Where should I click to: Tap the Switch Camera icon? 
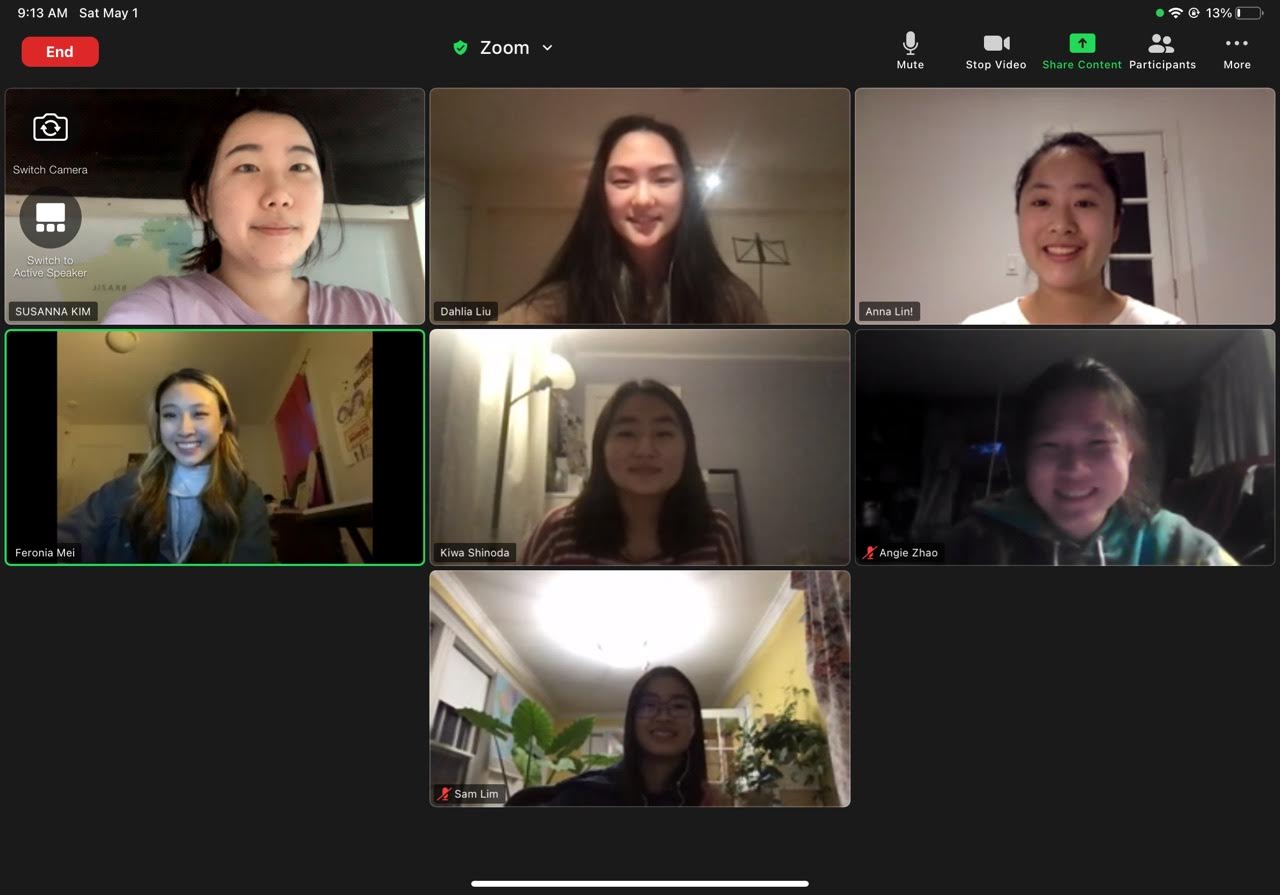[x=50, y=128]
